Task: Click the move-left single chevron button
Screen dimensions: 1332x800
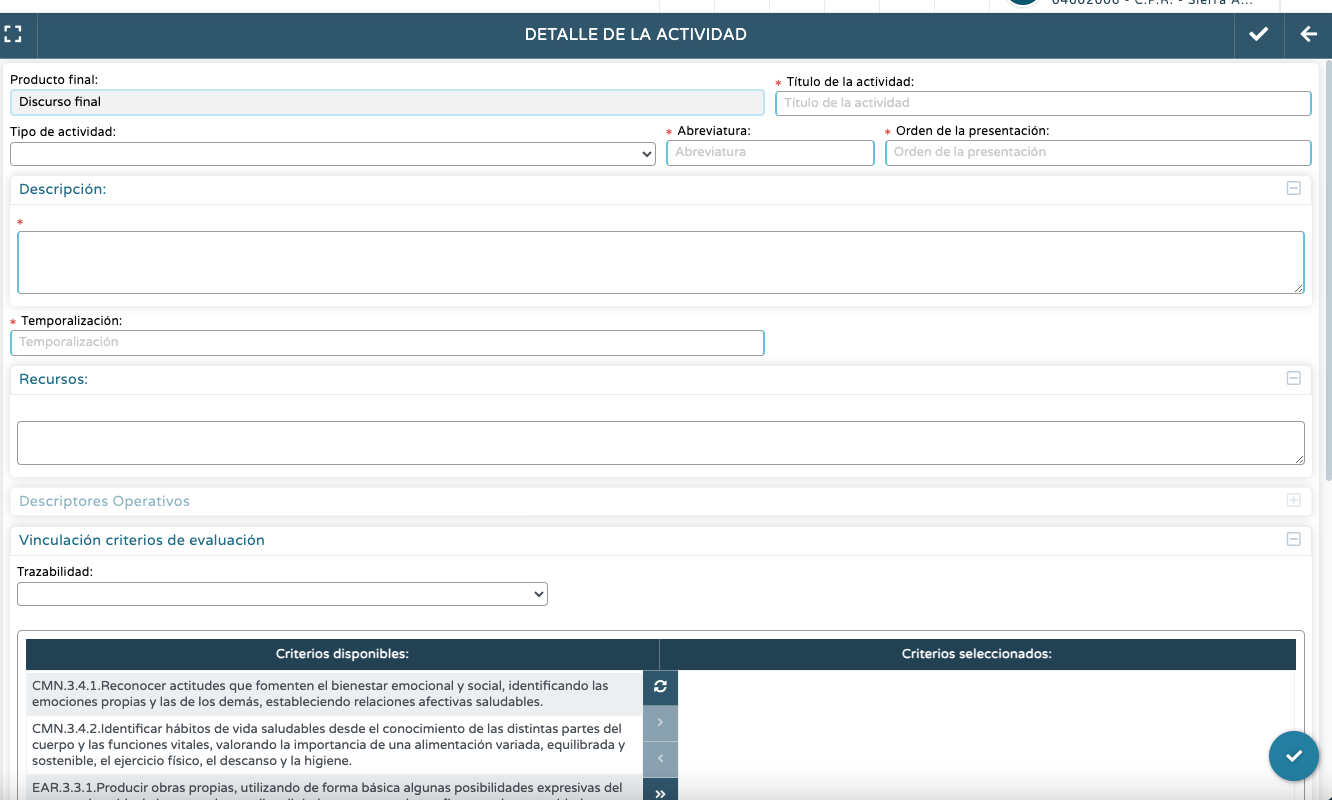Action: 660,759
